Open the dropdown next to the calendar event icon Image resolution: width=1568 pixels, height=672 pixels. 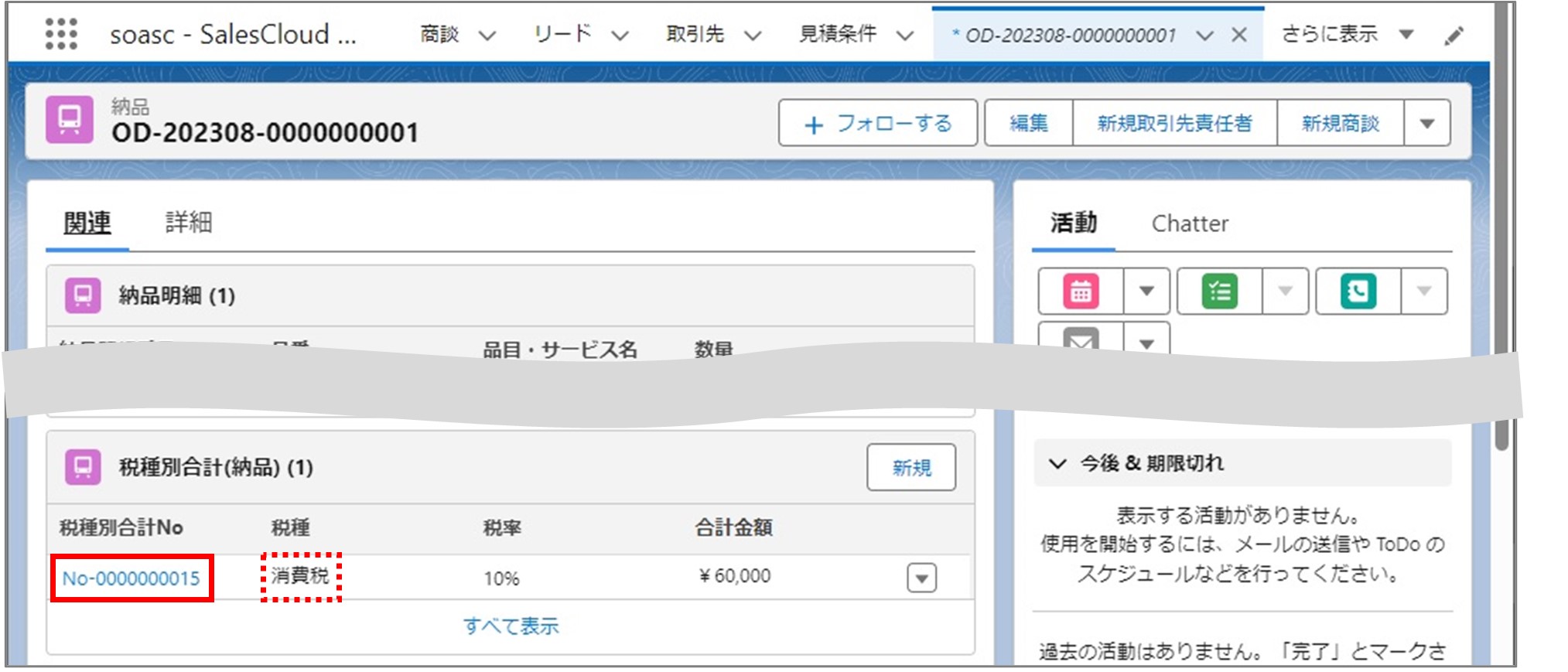tap(1146, 292)
